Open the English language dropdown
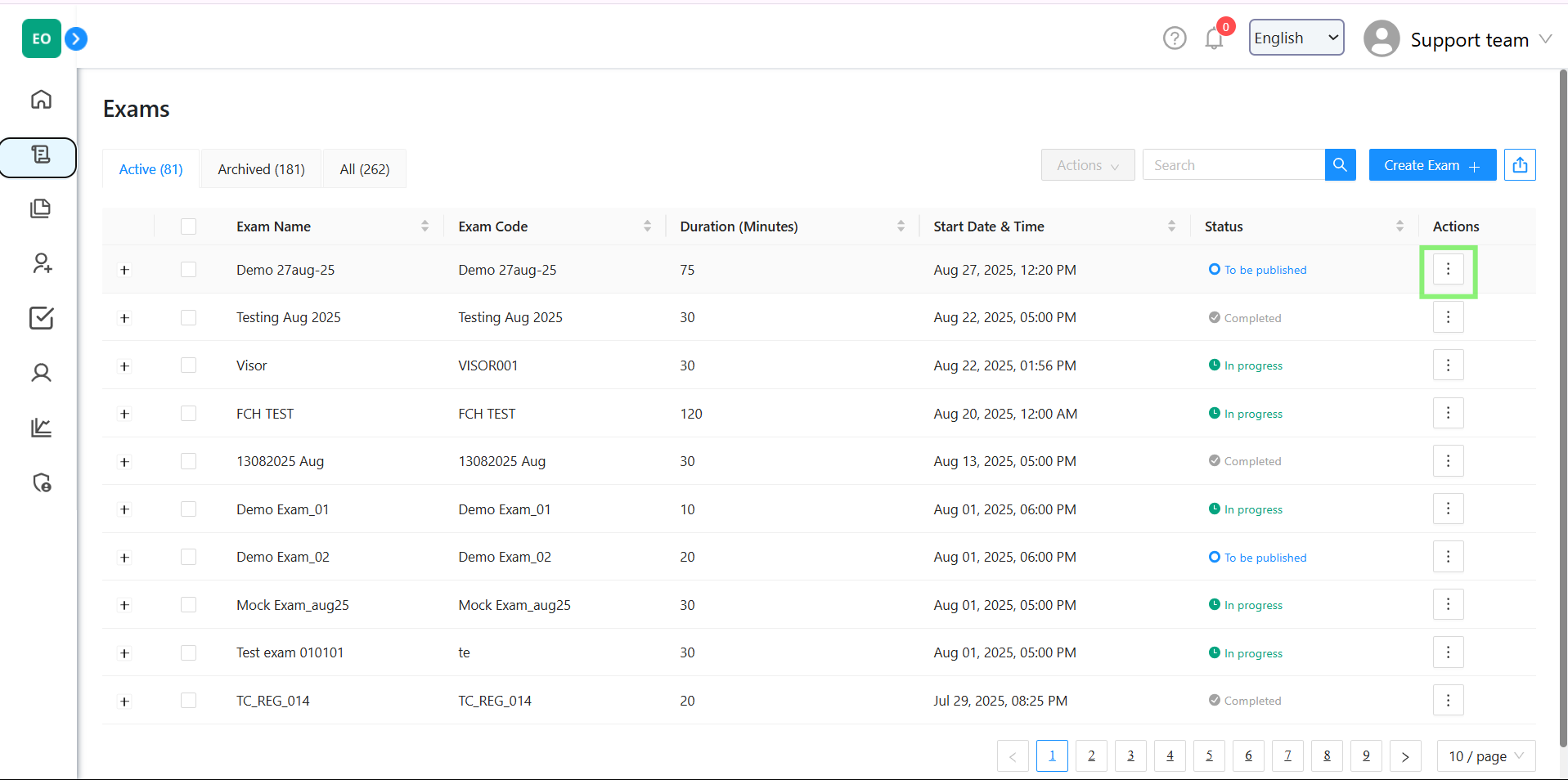This screenshot has height=780, width=1568. pos(1296,38)
